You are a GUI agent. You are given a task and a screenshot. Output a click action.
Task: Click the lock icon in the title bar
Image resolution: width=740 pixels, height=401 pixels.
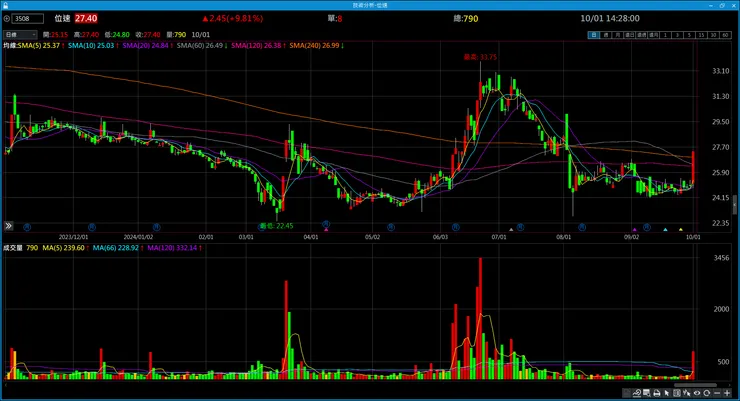[5, 5]
